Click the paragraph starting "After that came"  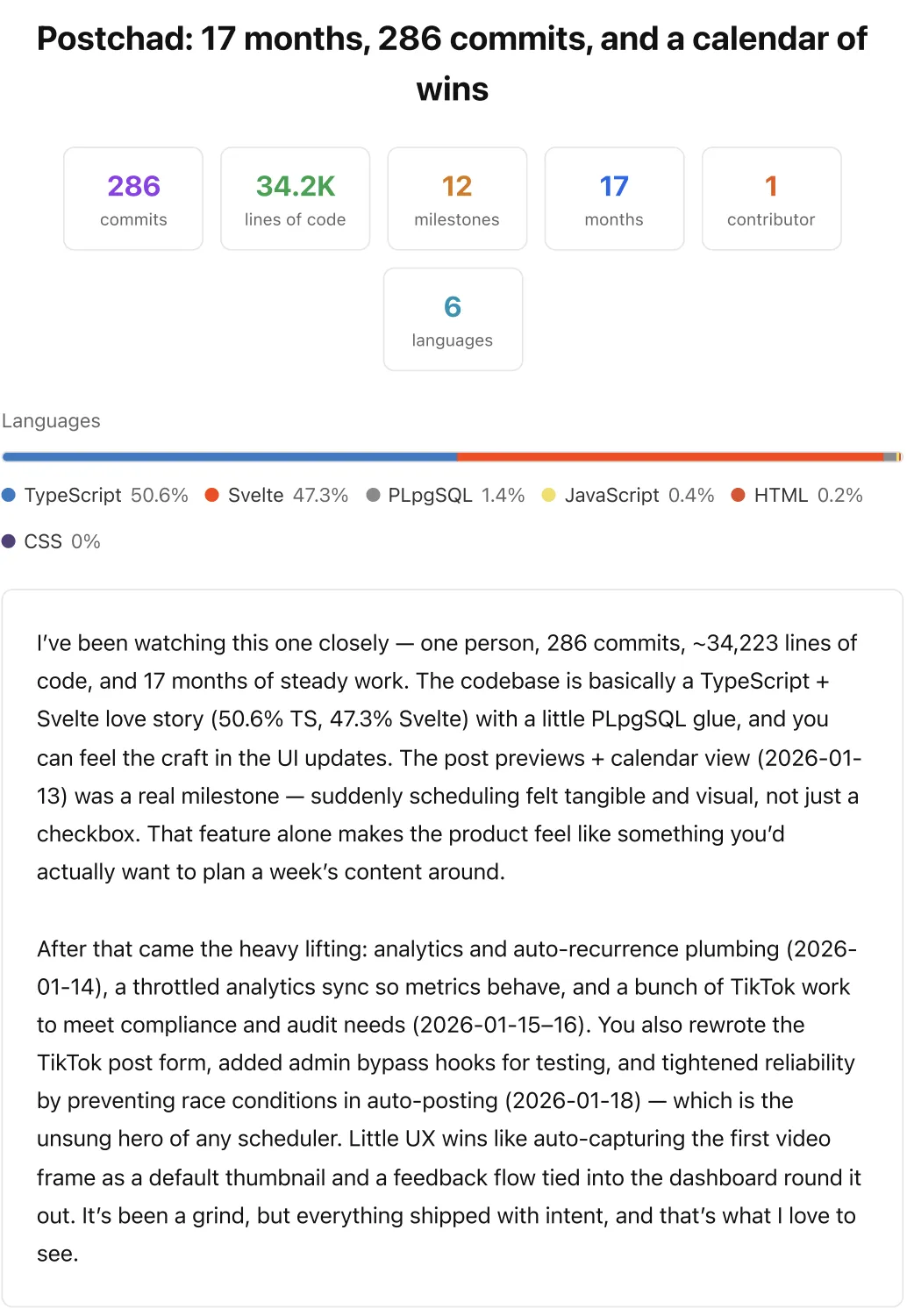pyautogui.click(x=449, y=1100)
